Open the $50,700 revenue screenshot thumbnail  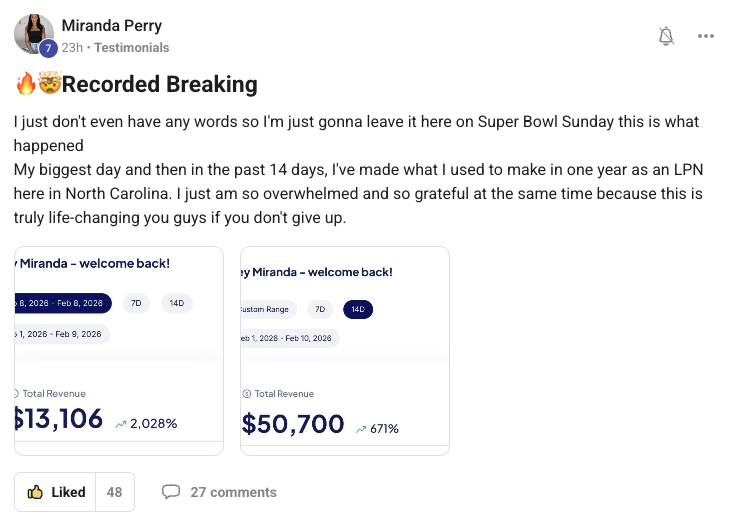pyautogui.click(x=344, y=350)
